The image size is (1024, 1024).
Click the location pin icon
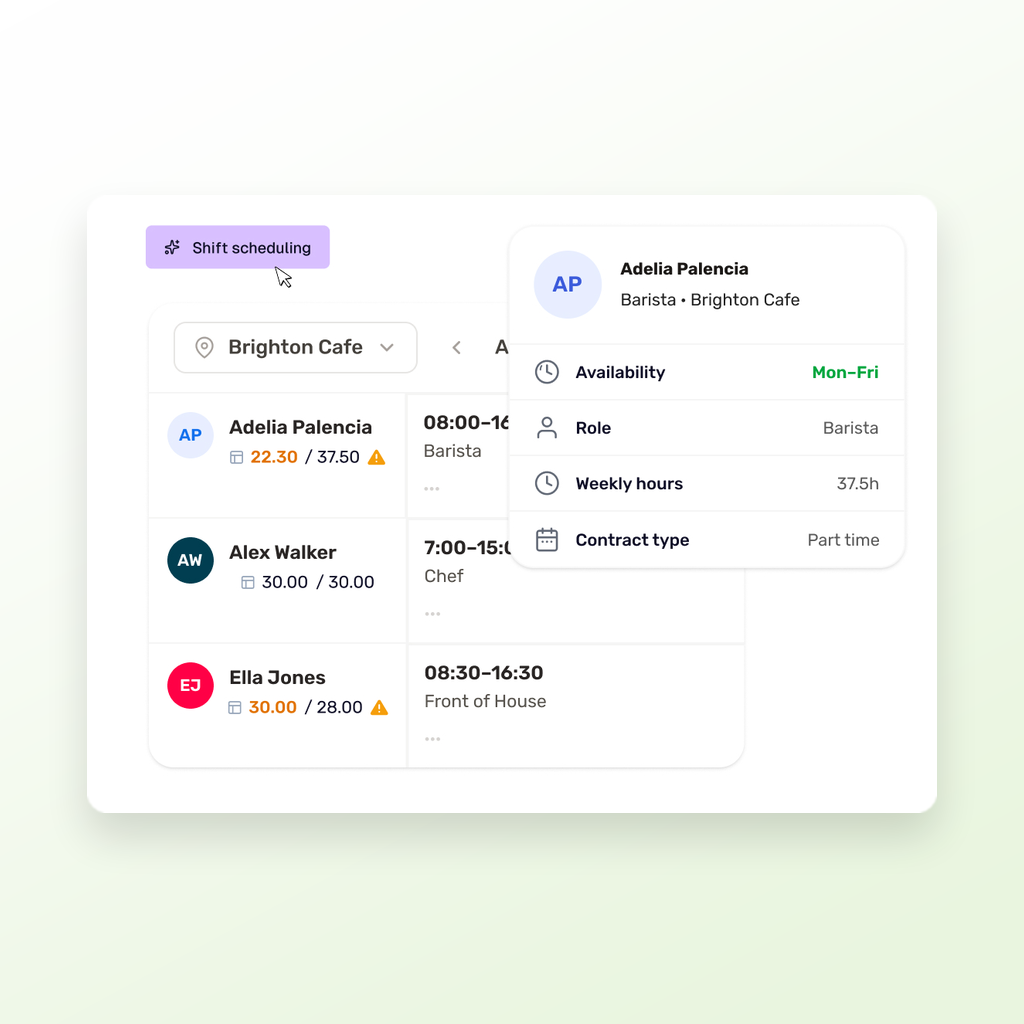[204, 347]
